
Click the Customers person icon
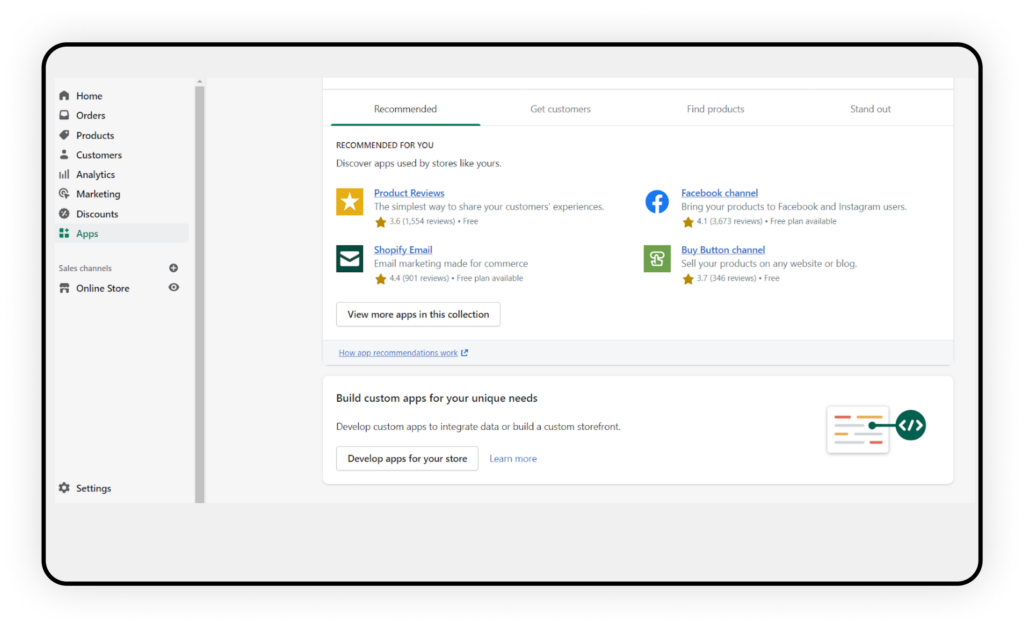[64, 155]
